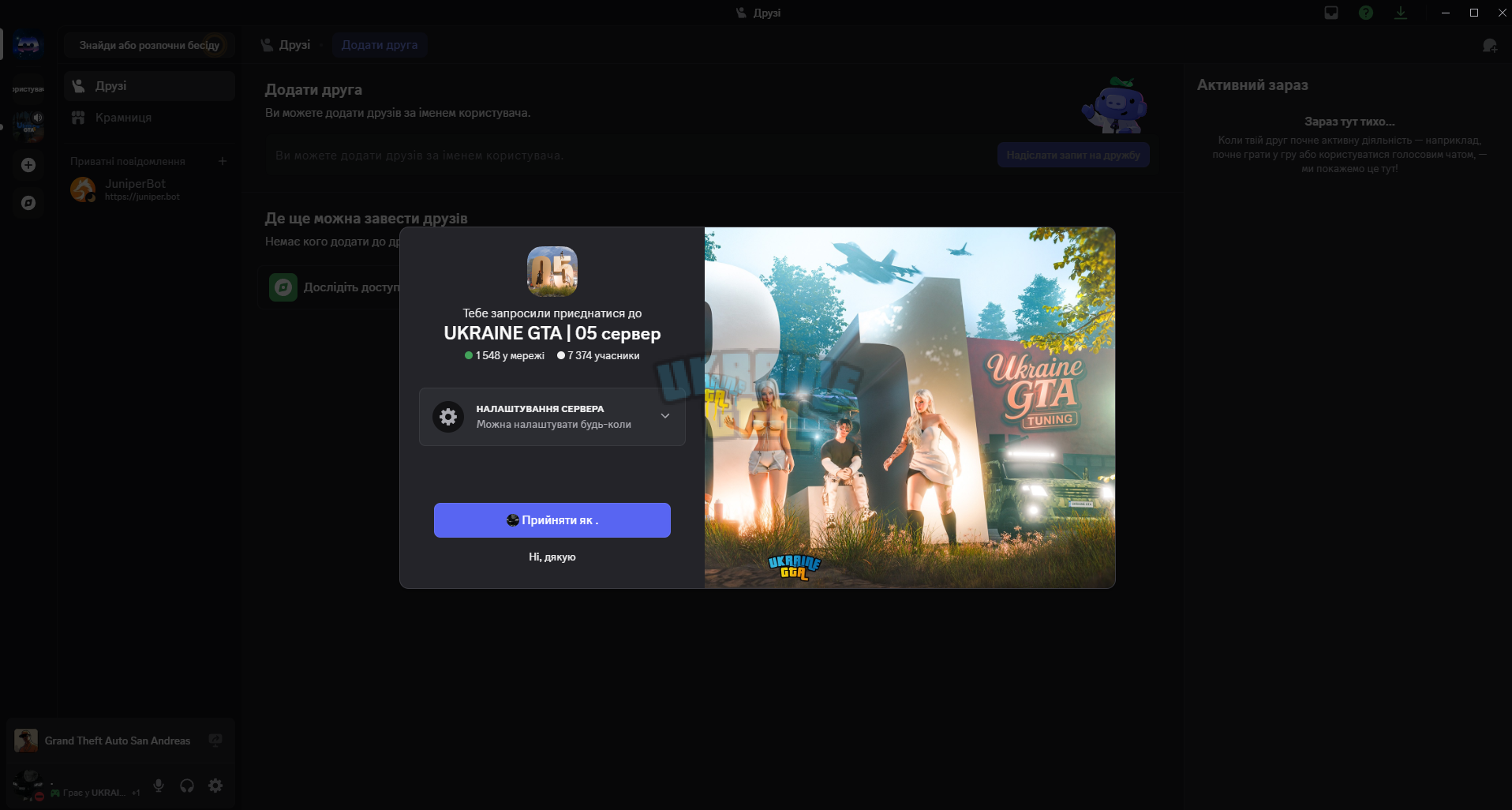1512x810 pixels.
Task: Click the 05 server avatar in invite dialog
Action: pyautogui.click(x=552, y=272)
